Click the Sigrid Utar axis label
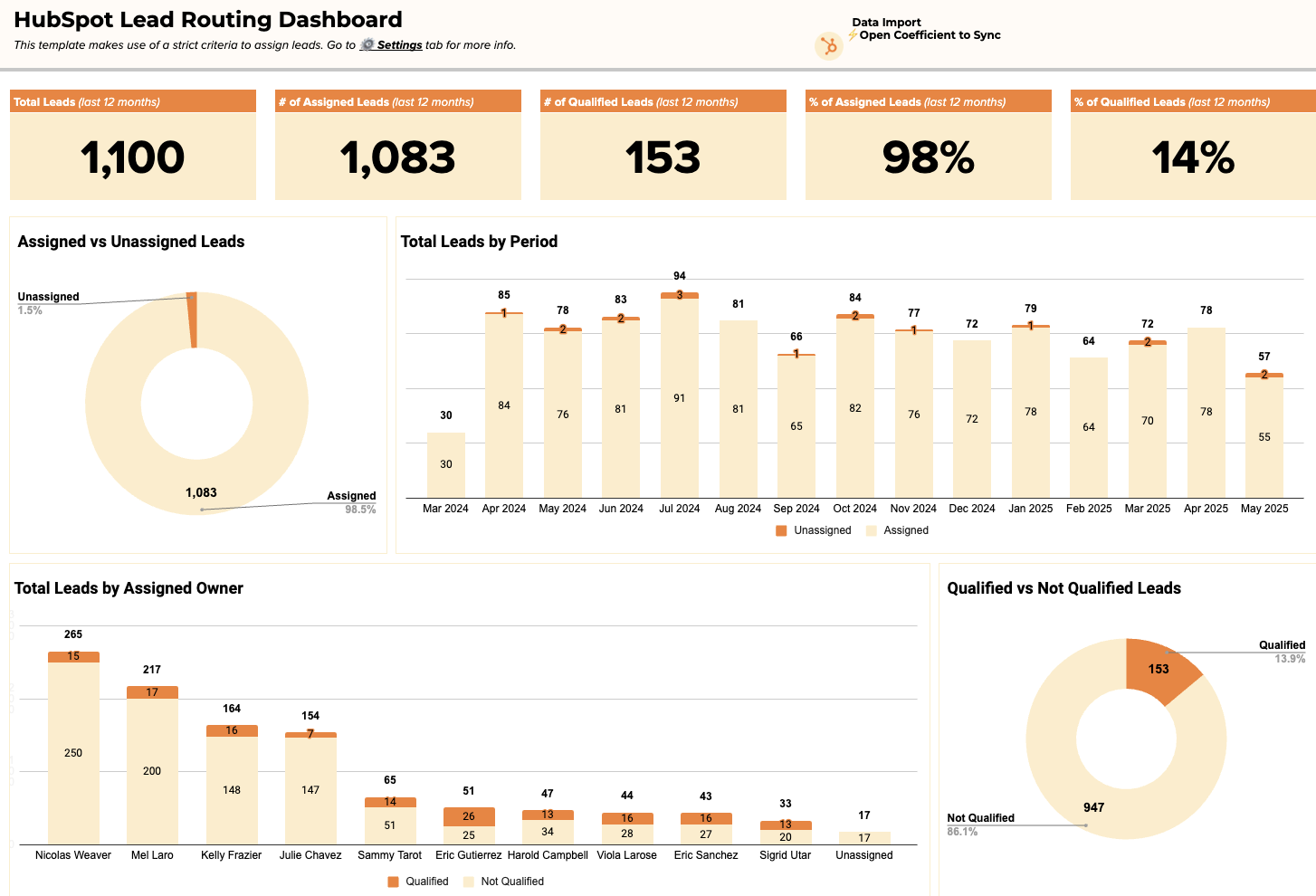Screen dimensions: 1316x896 [x=786, y=855]
